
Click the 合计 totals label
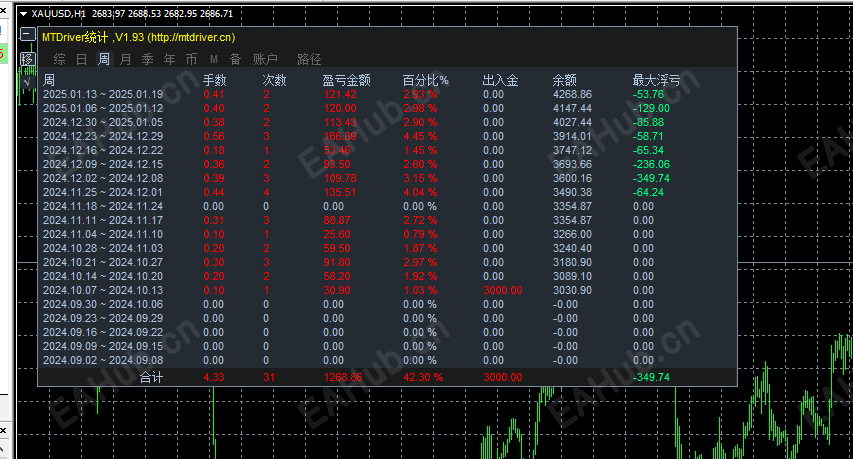coord(151,377)
